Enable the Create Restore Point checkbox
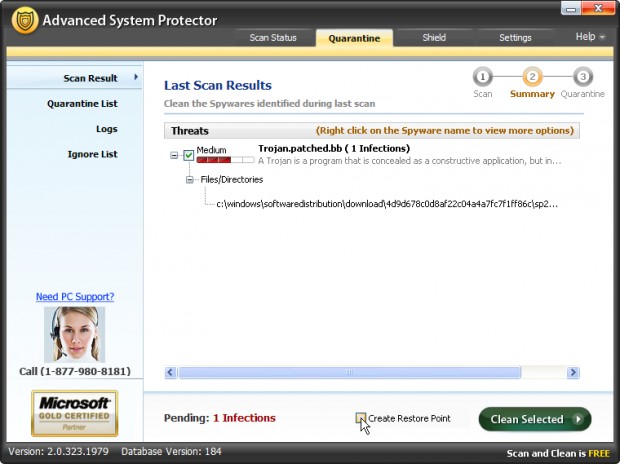The width and height of the screenshot is (620, 464). pyautogui.click(x=361, y=418)
